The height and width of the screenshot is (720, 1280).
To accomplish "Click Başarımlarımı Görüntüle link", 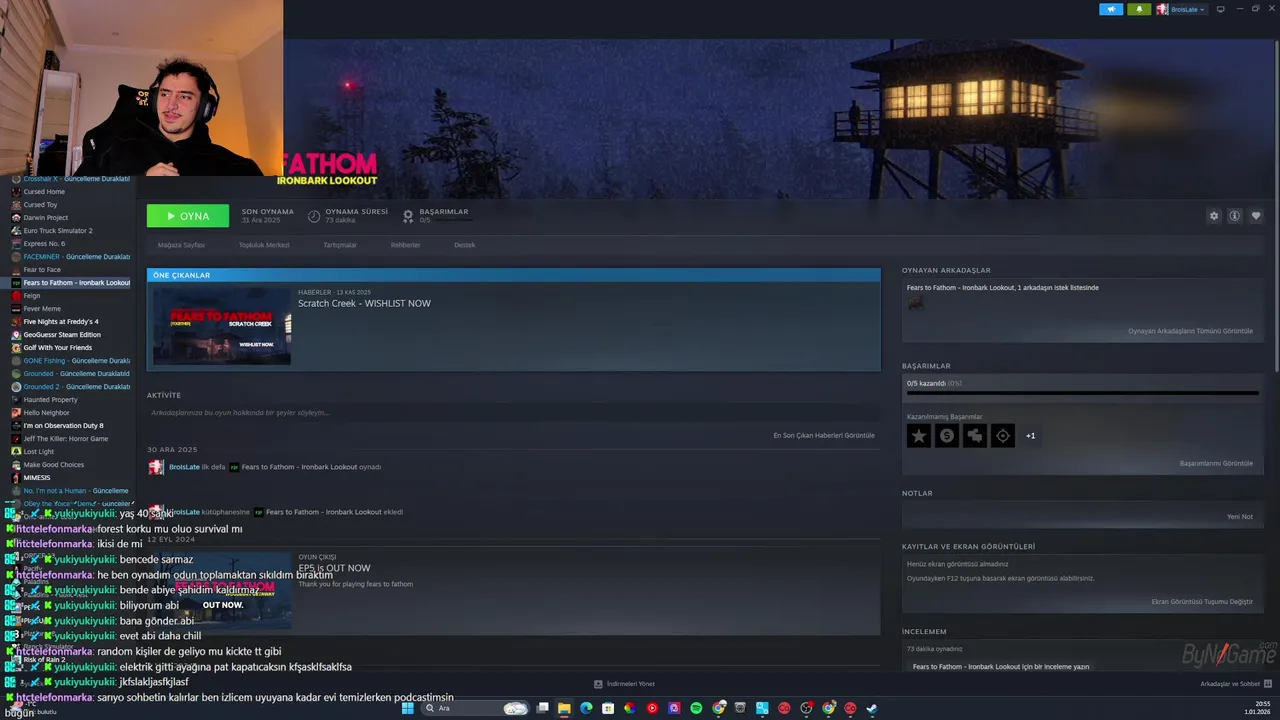I will pos(1216,463).
